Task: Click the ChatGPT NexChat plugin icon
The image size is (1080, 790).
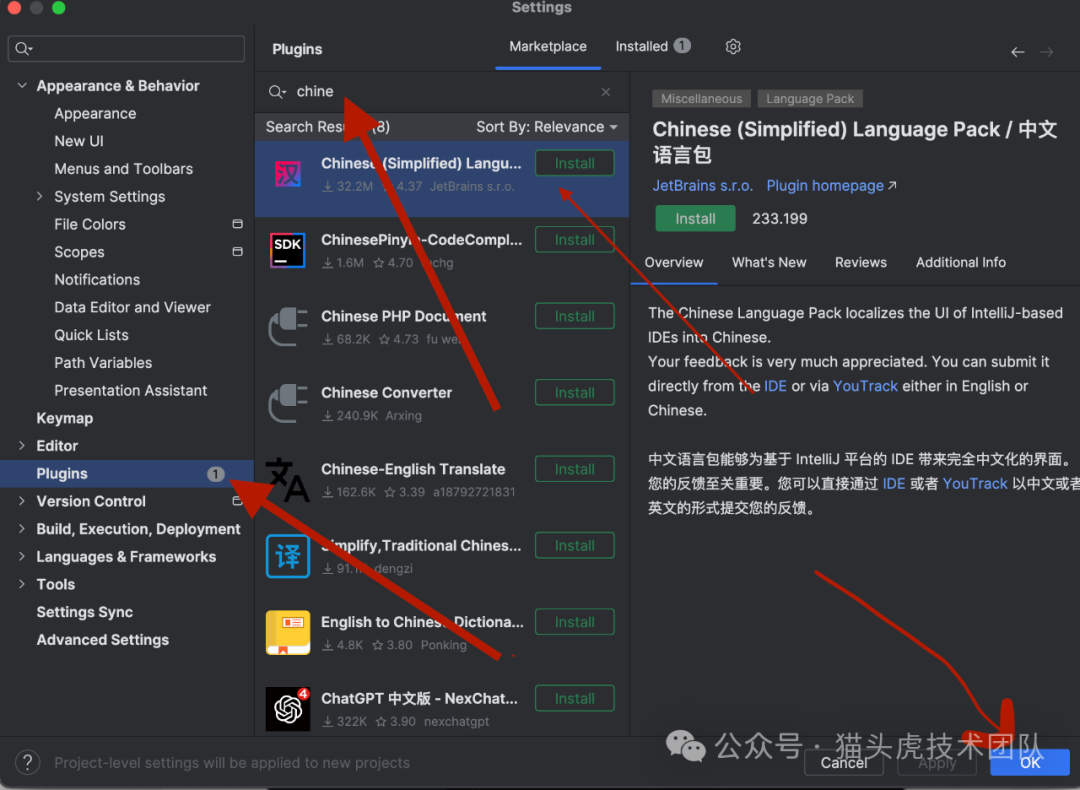Action: click(x=288, y=709)
